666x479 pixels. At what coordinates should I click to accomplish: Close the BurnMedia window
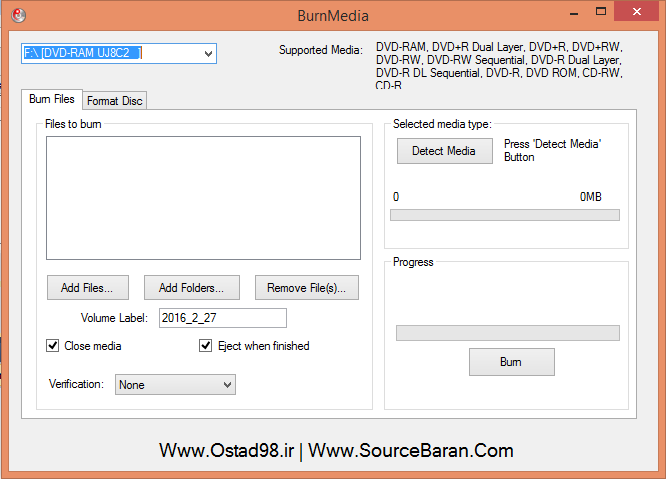point(638,14)
